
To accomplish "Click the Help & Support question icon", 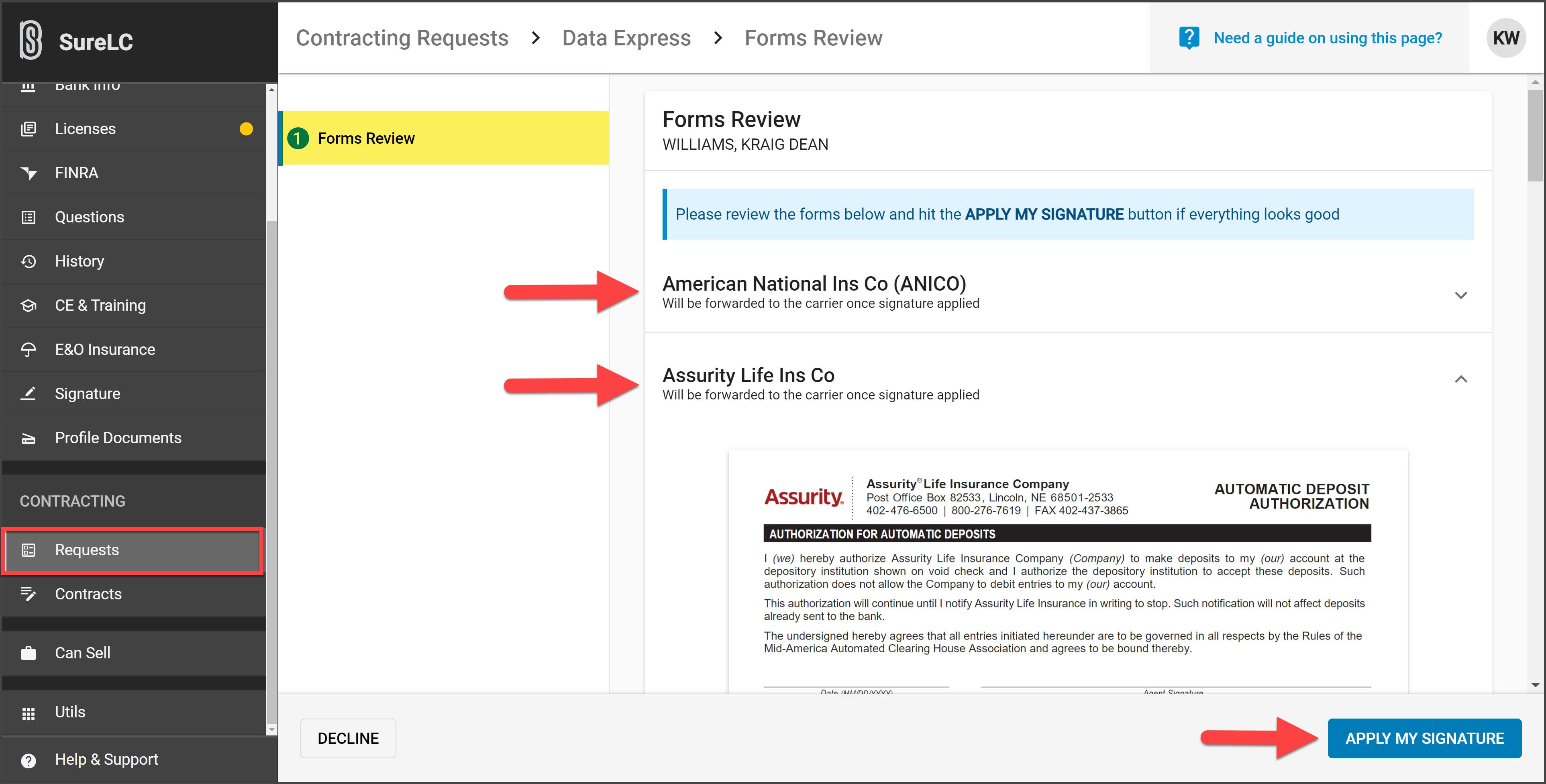I will (28, 761).
